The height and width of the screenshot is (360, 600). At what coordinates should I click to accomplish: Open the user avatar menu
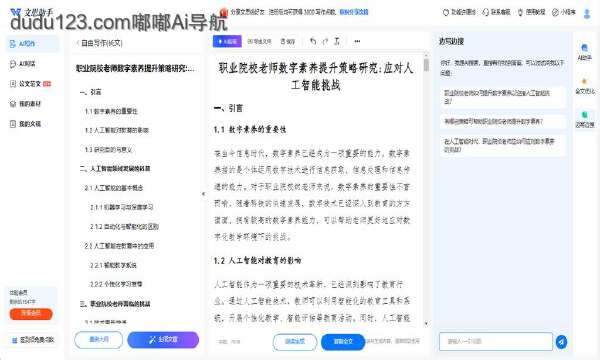587,13
